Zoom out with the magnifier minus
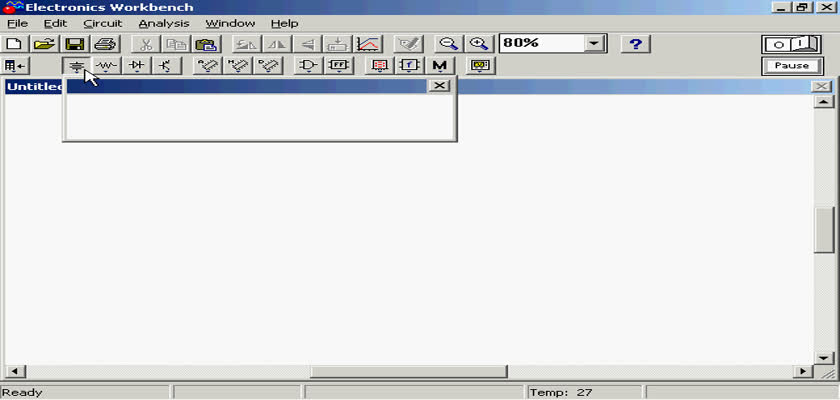Image resolution: width=840 pixels, height=400 pixels. [x=448, y=43]
